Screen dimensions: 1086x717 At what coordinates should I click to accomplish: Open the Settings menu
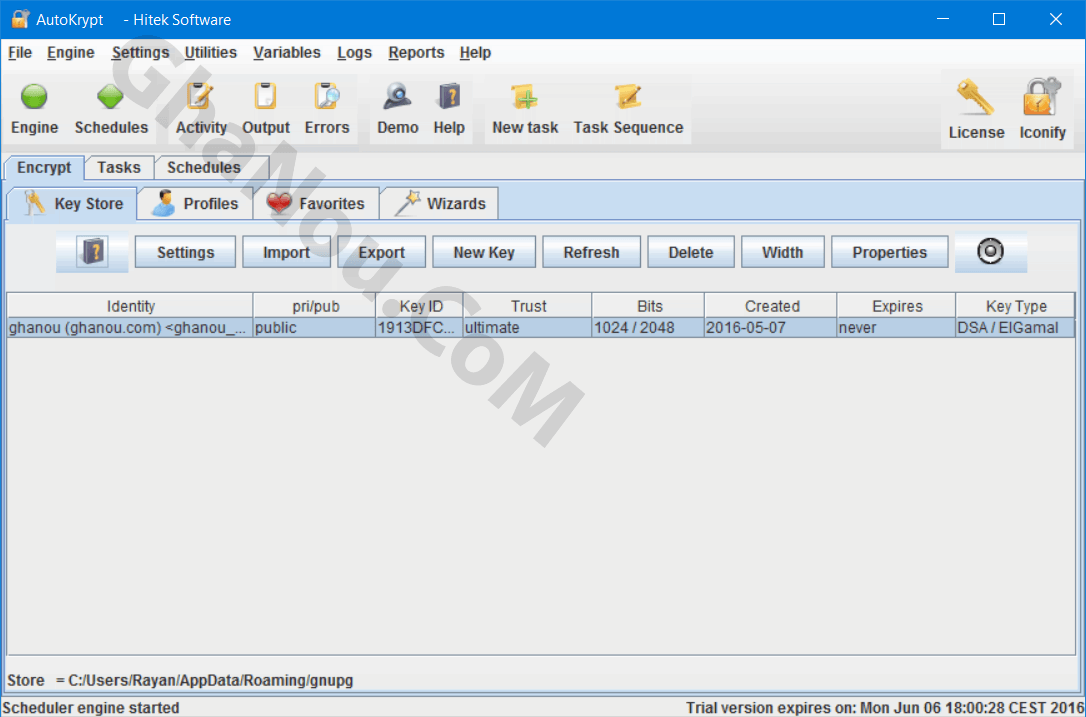click(x=141, y=53)
